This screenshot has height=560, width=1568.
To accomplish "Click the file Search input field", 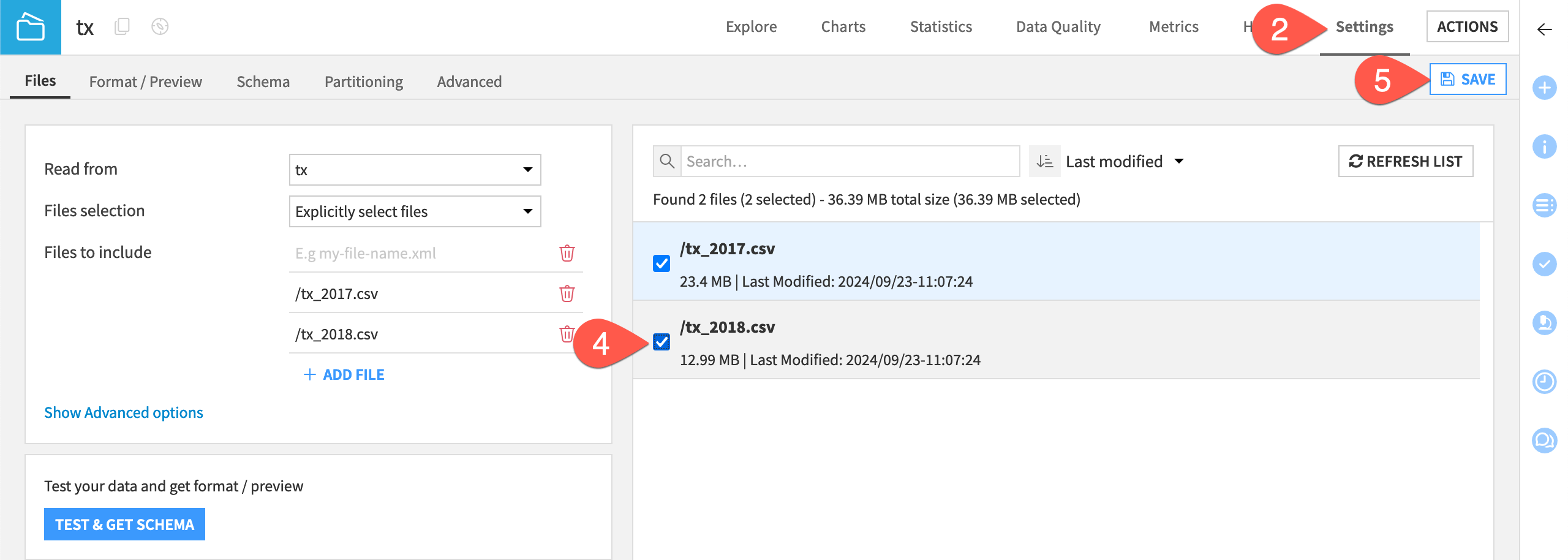I will (x=850, y=161).
